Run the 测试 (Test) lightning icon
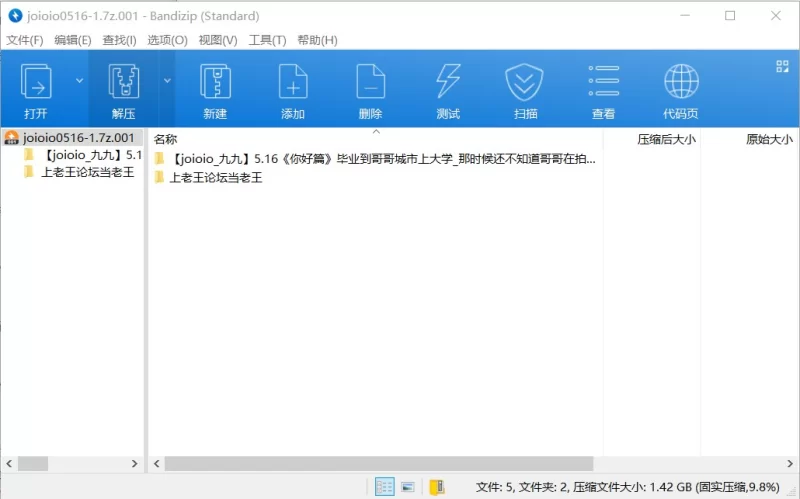 pyautogui.click(x=448, y=82)
